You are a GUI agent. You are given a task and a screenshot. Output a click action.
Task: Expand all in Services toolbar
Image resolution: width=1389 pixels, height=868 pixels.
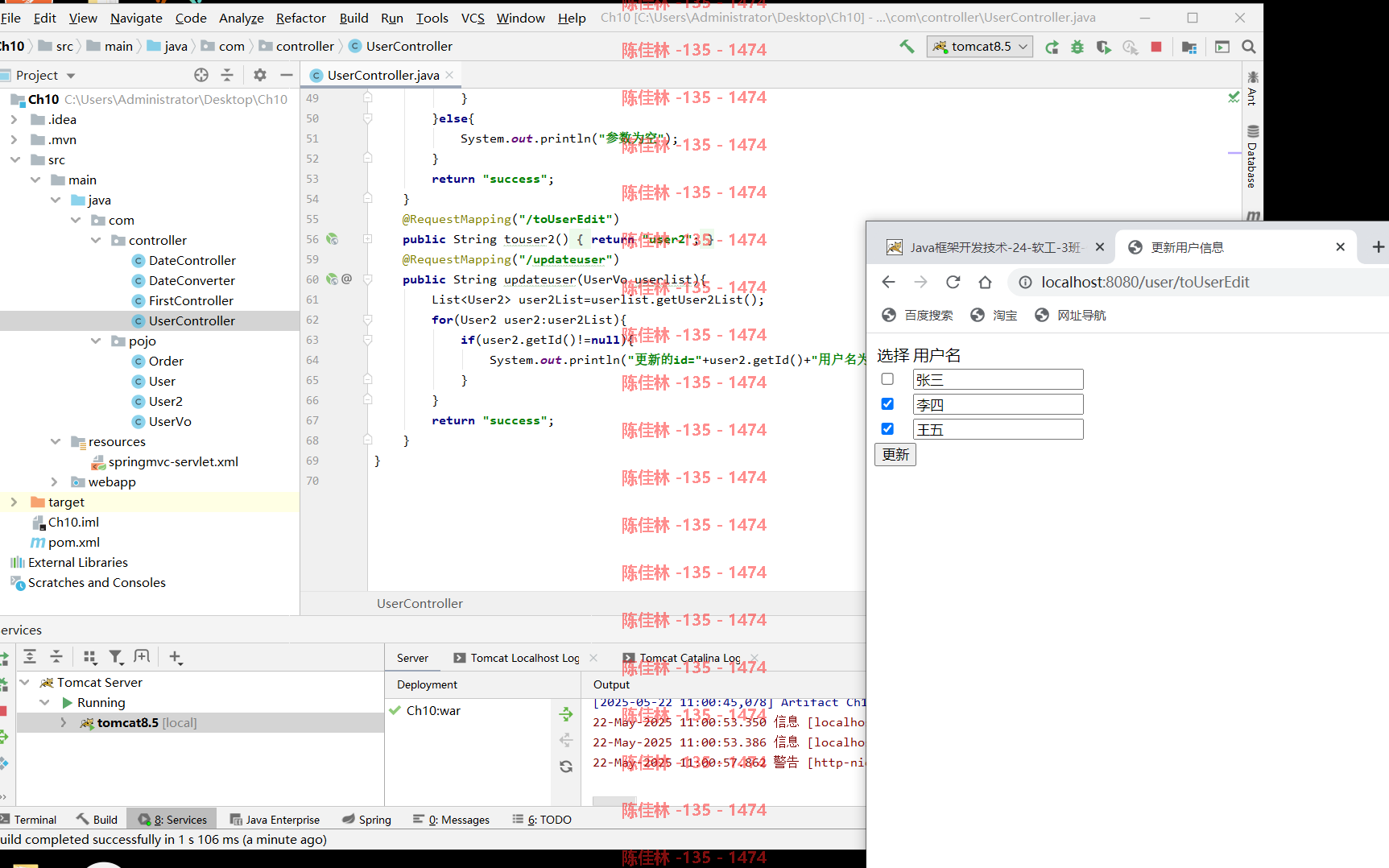(30, 657)
